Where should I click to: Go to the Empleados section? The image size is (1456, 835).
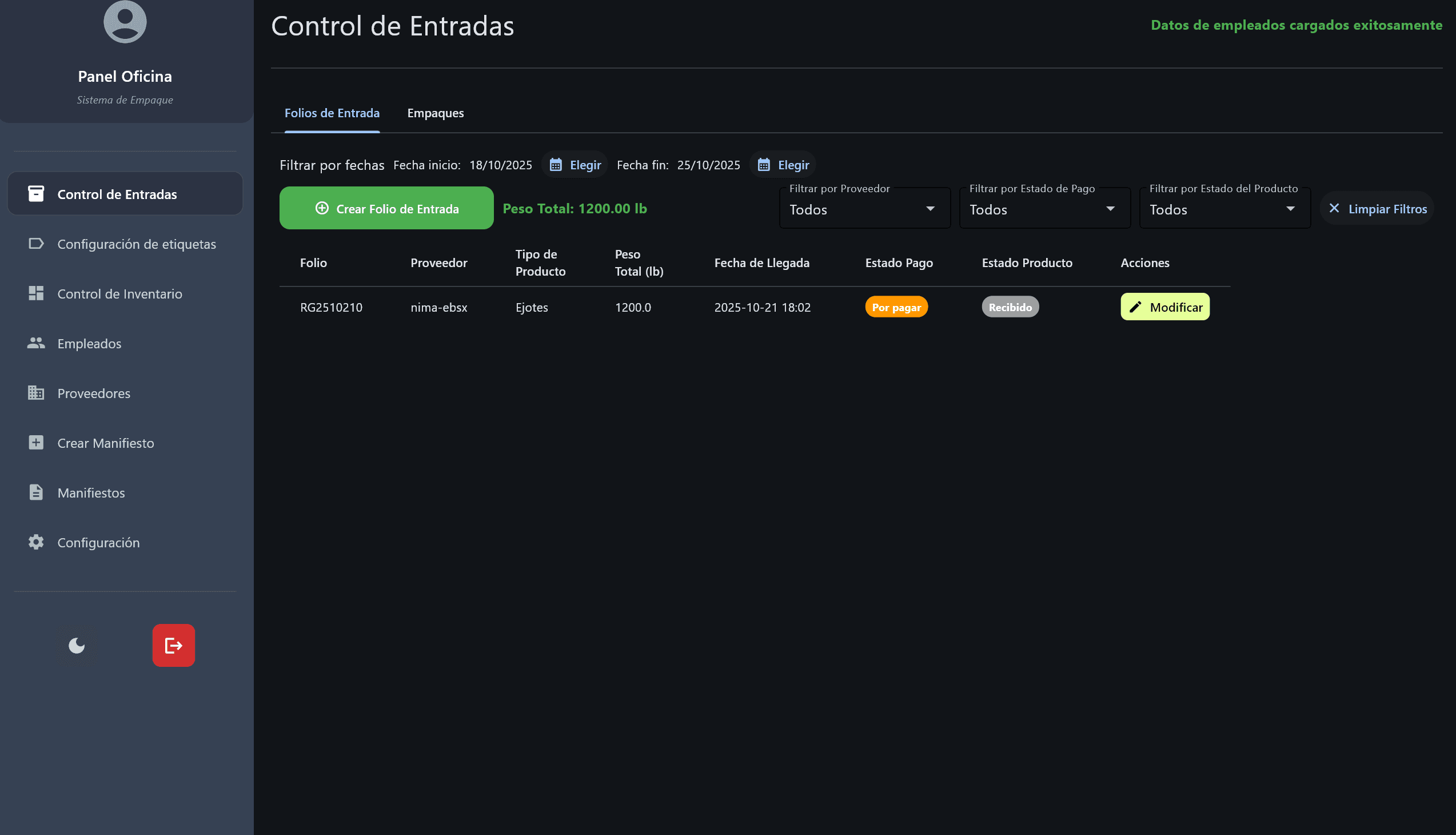pyautogui.click(x=89, y=344)
